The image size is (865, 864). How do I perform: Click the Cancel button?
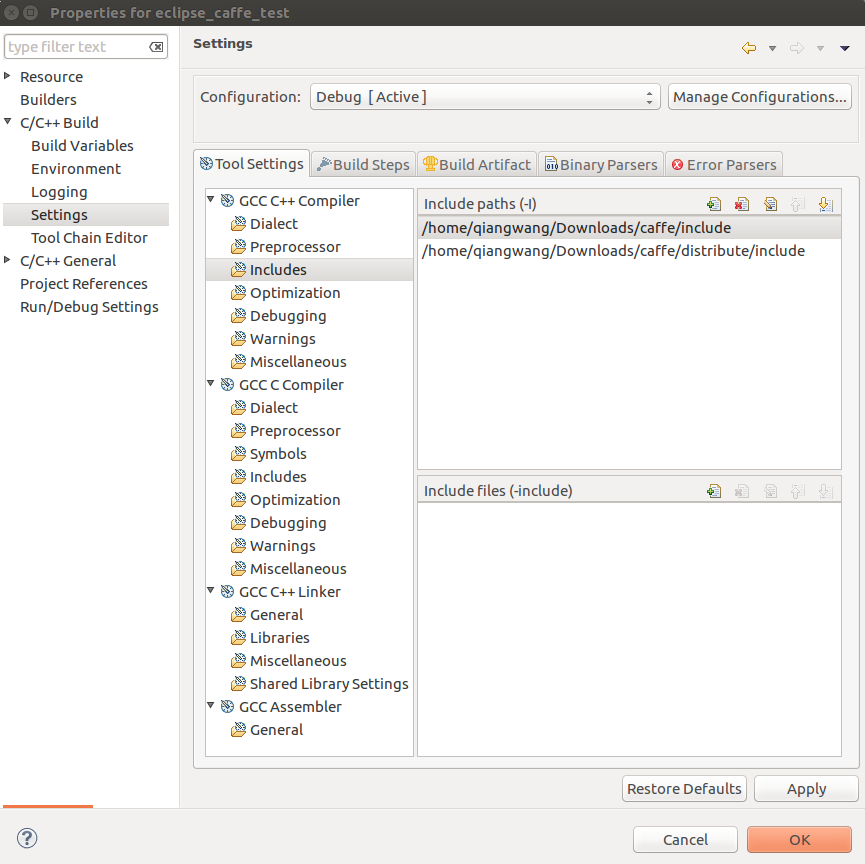tap(685, 840)
